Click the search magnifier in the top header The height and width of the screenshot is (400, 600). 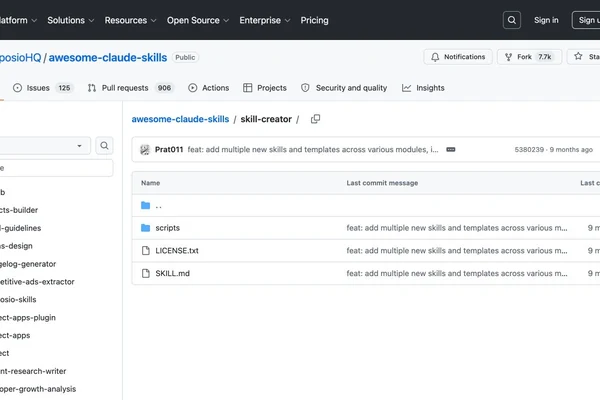tap(512, 20)
